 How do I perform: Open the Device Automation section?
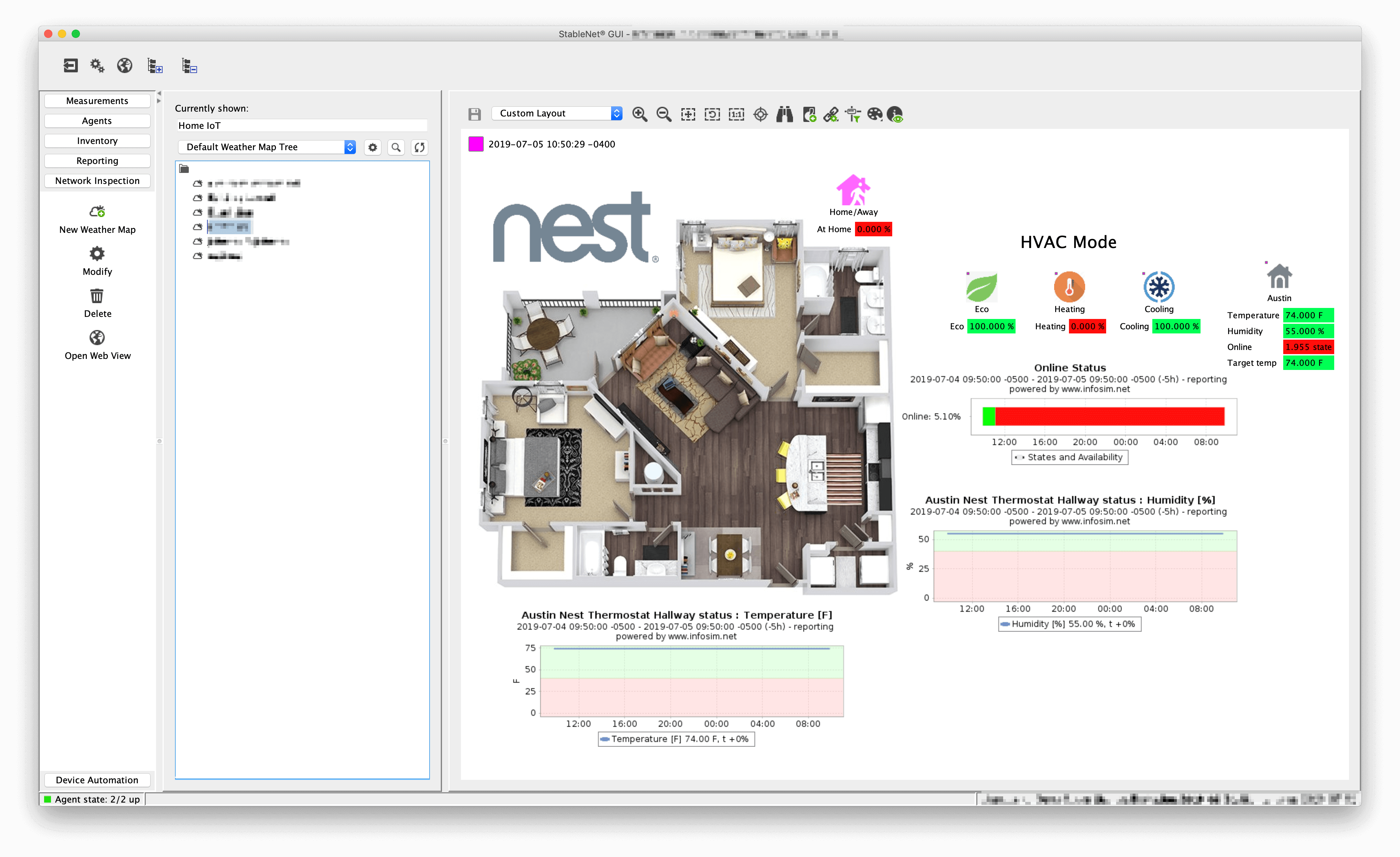[97, 780]
